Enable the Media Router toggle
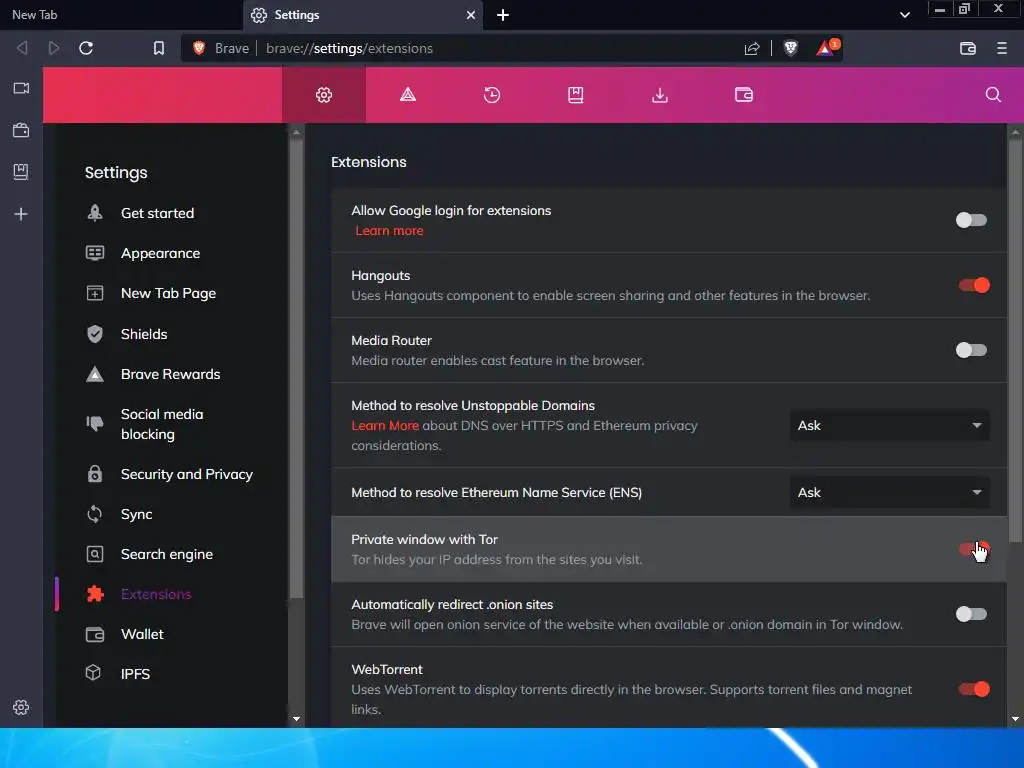Image resolution: width=1024 pixels, height=768 pixels. click(971, 350)
